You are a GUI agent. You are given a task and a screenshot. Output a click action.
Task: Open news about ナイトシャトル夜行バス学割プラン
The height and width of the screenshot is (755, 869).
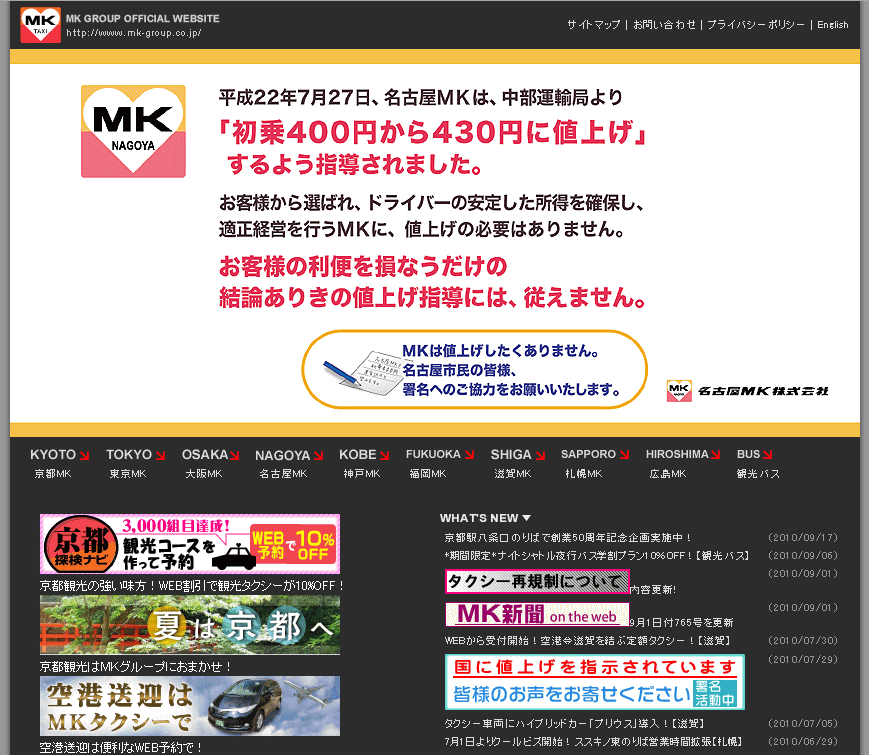[x=597, y=555]
